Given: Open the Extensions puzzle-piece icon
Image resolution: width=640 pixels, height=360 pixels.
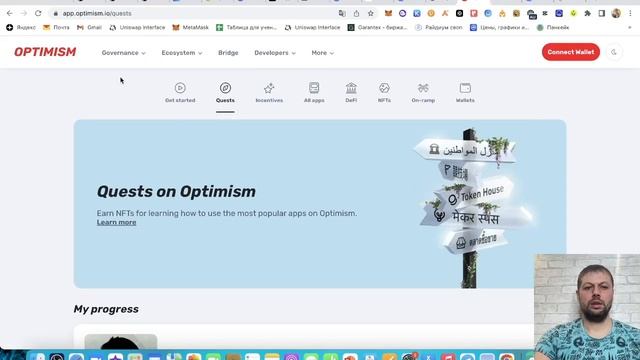Looking at the screenshot, I should [x=587, y=13].
